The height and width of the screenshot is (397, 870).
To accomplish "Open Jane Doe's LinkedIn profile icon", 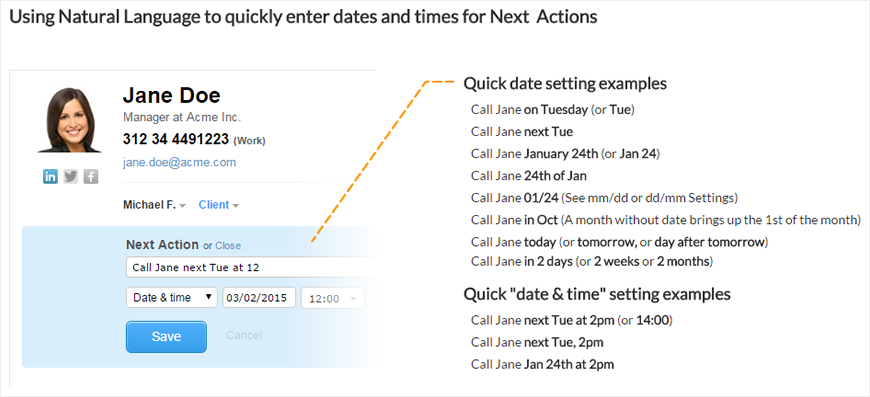I will click(50, 177).
